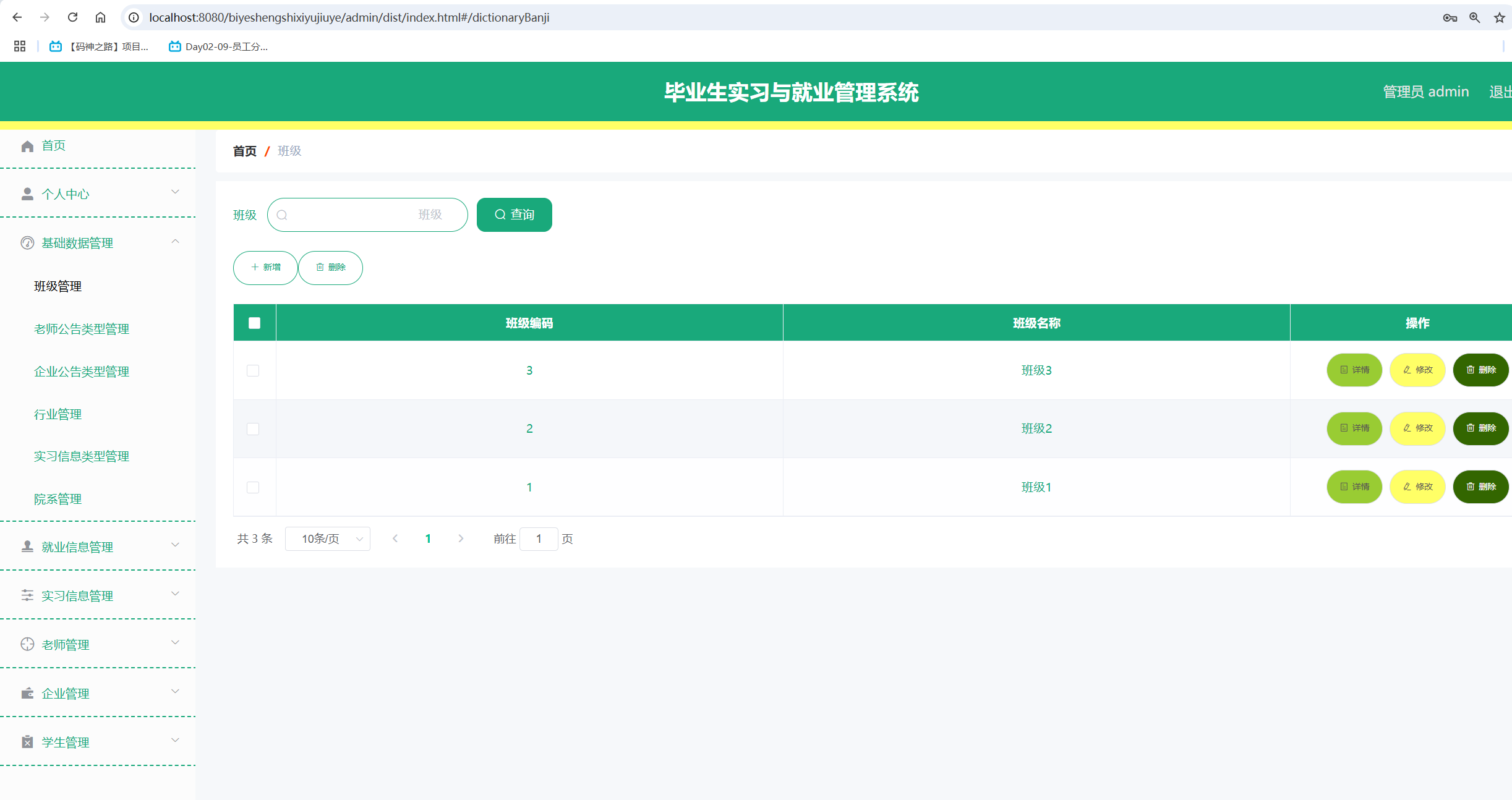Click the 班级 search input field

pos(367,215)
